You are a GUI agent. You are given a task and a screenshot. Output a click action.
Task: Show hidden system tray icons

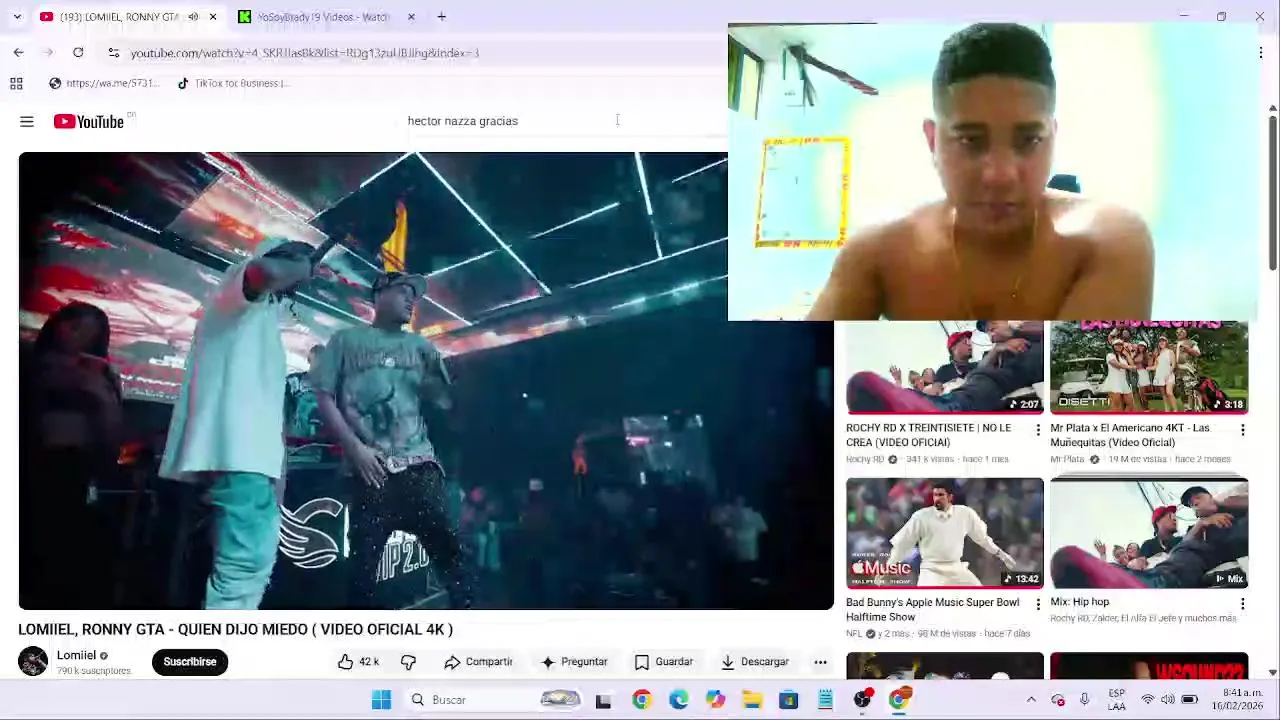click(1031, 700)
